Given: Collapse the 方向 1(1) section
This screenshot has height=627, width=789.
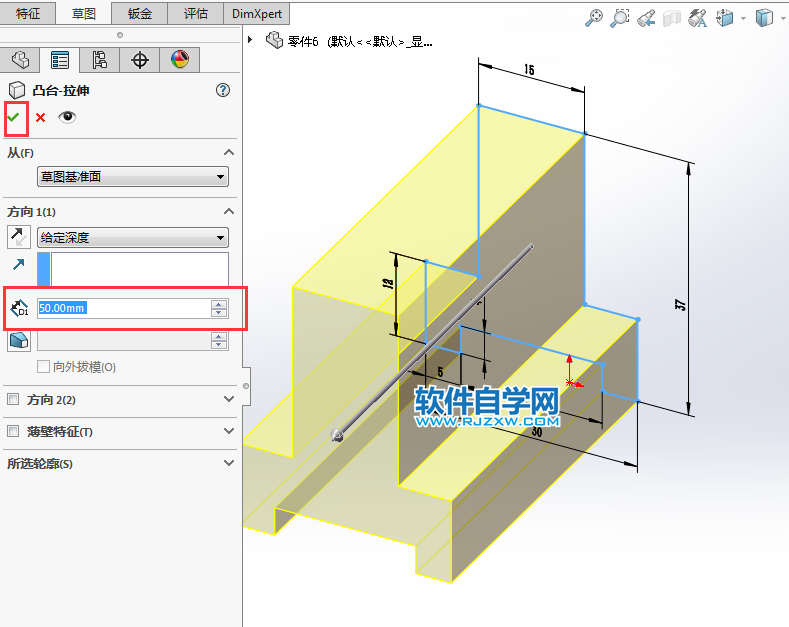Looking at the screenshot, I should coord(229,211).
